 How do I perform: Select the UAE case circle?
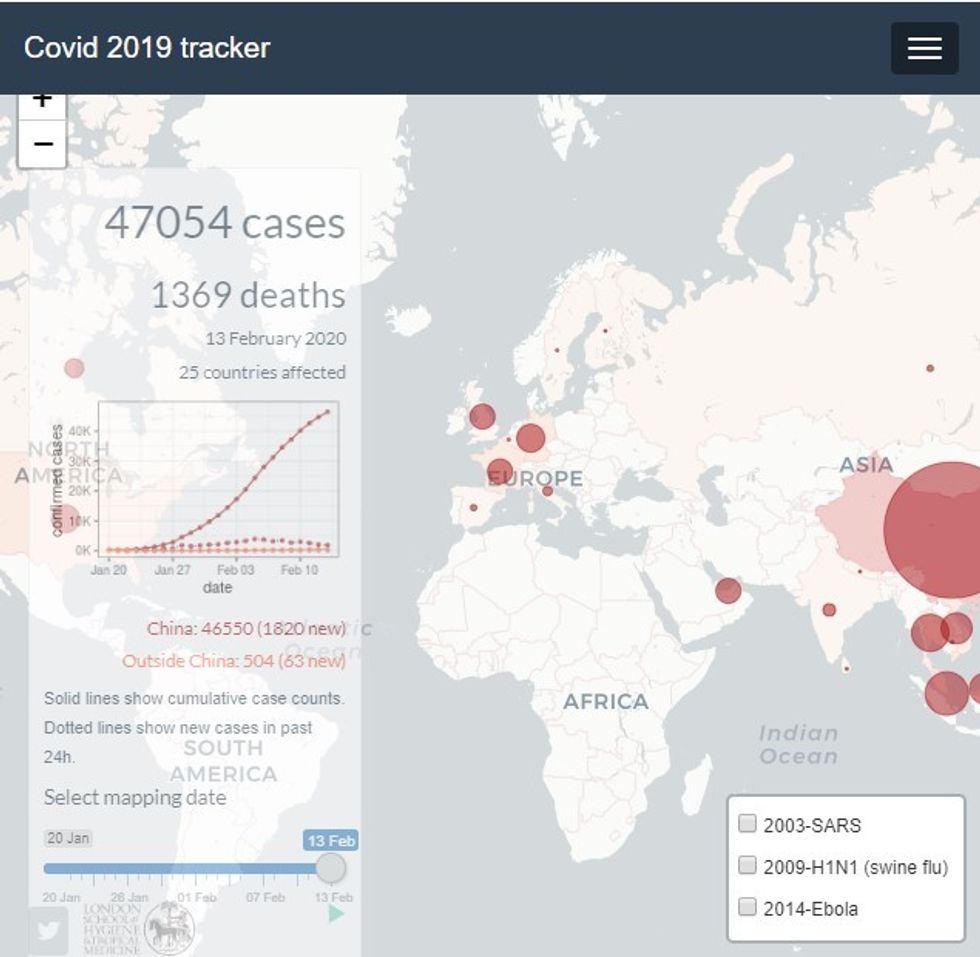pyautogui.click(x=728, y=591)
